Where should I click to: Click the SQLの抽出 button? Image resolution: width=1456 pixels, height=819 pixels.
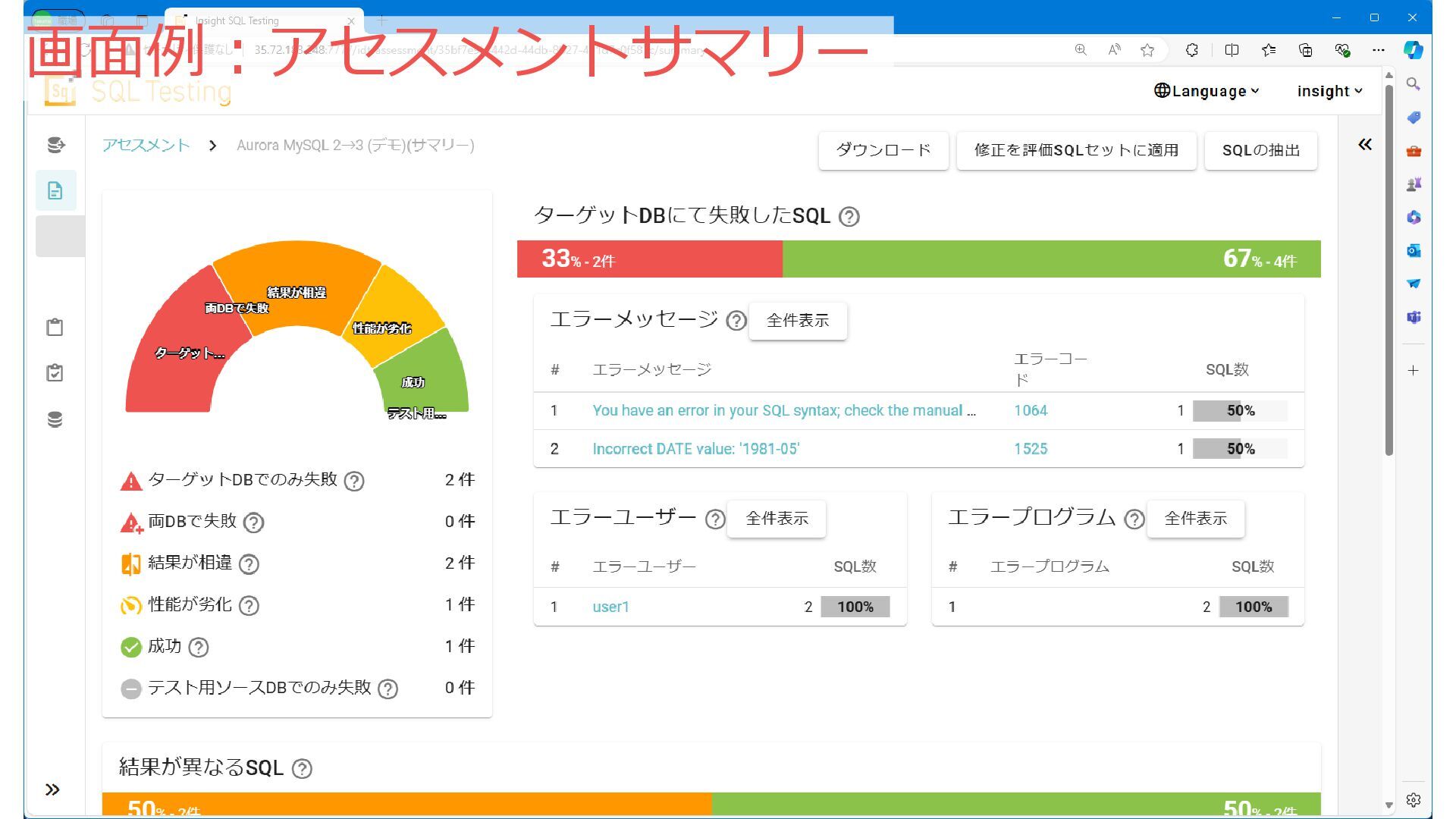click(x=1260, y=150)
